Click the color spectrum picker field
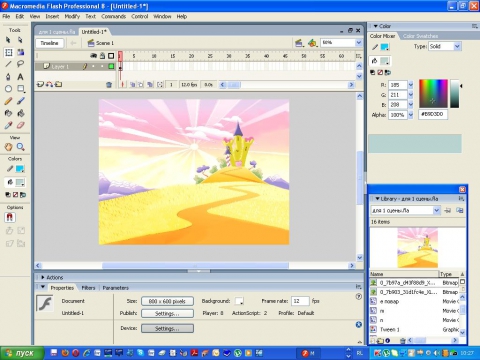480x360 pixels. tap(433, 94)
